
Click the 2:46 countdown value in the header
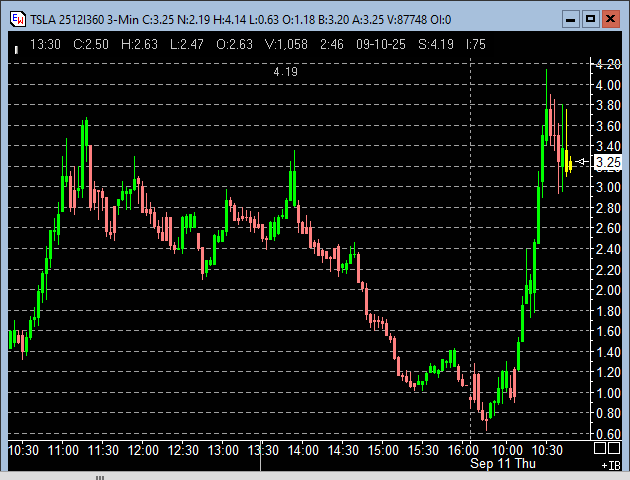pyautogui.click(x=332, y=44)
